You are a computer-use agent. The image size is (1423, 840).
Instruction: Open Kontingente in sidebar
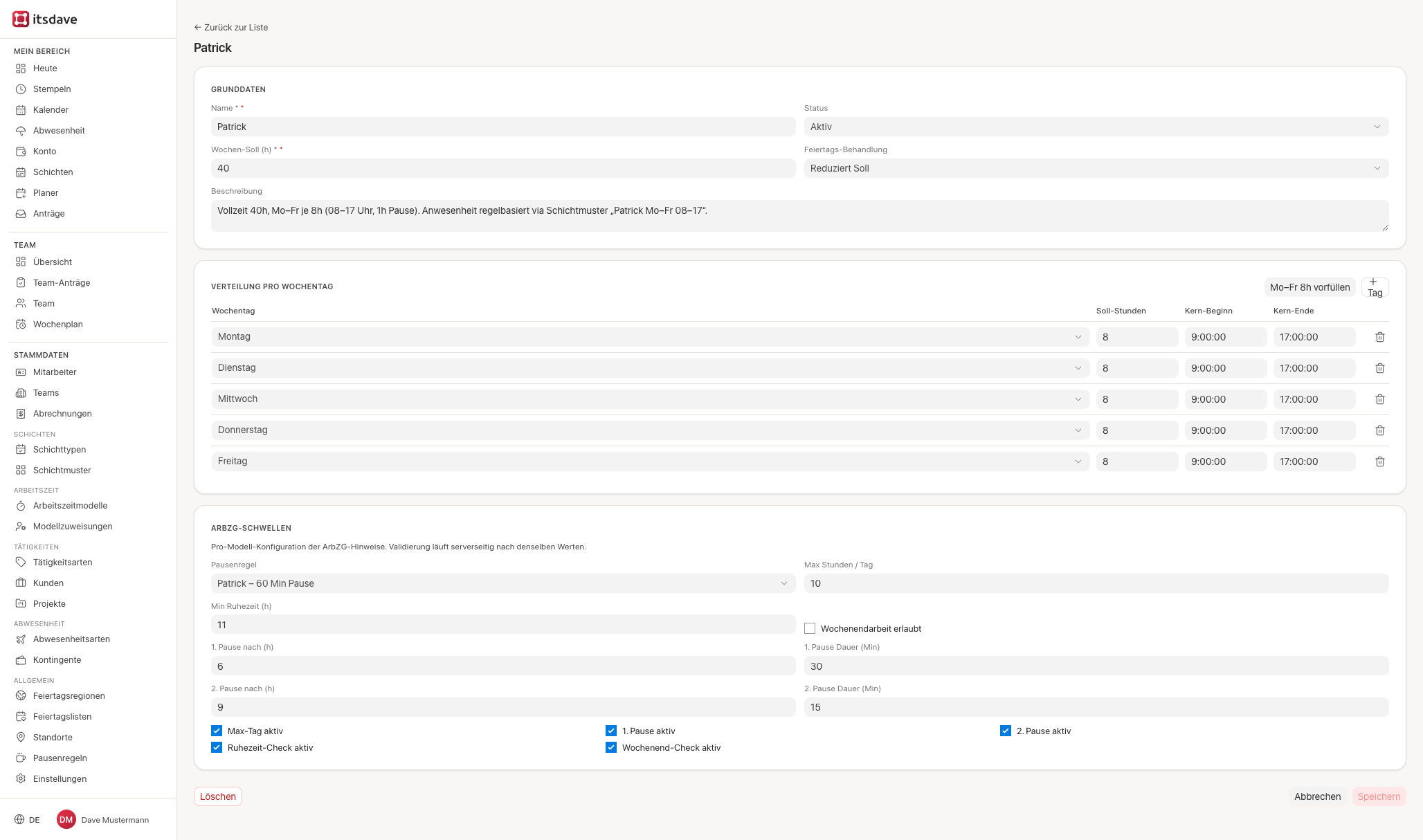click(x=57, y=660)
